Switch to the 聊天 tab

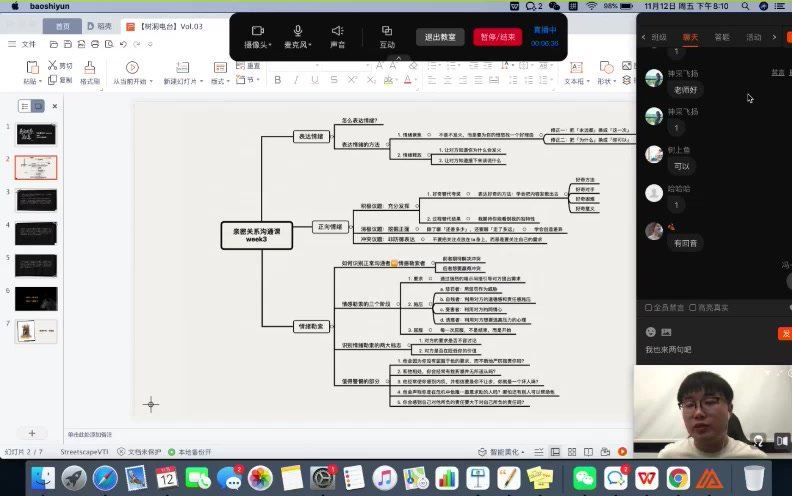click(690, 37)
